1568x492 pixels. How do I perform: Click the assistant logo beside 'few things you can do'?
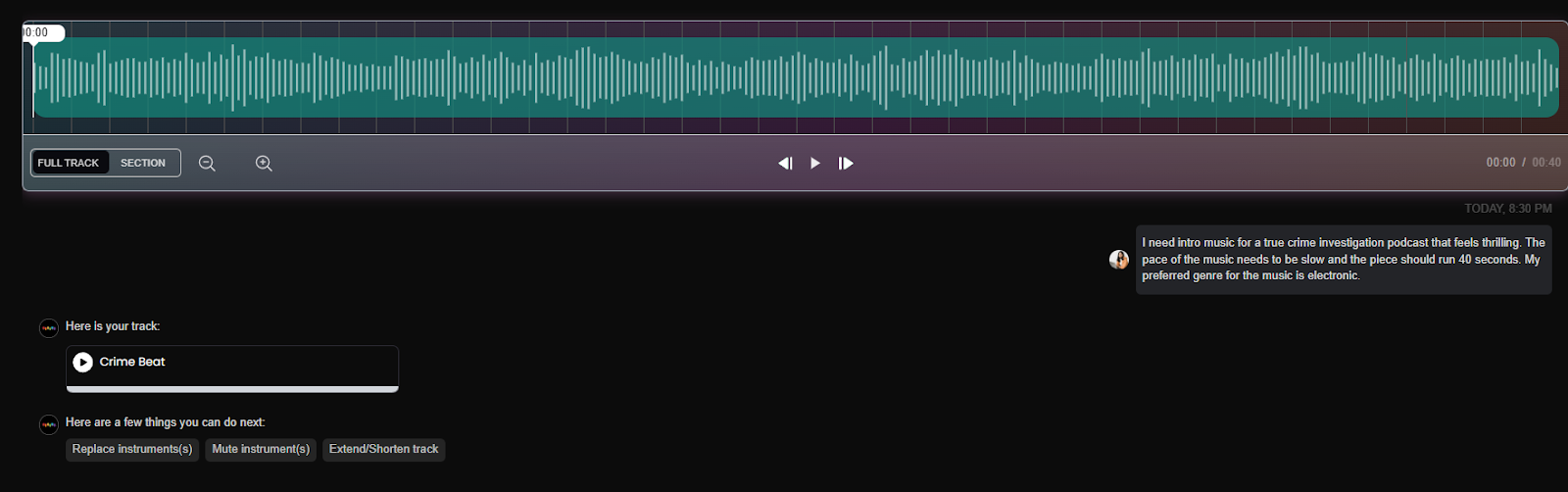tap(49, 425)
